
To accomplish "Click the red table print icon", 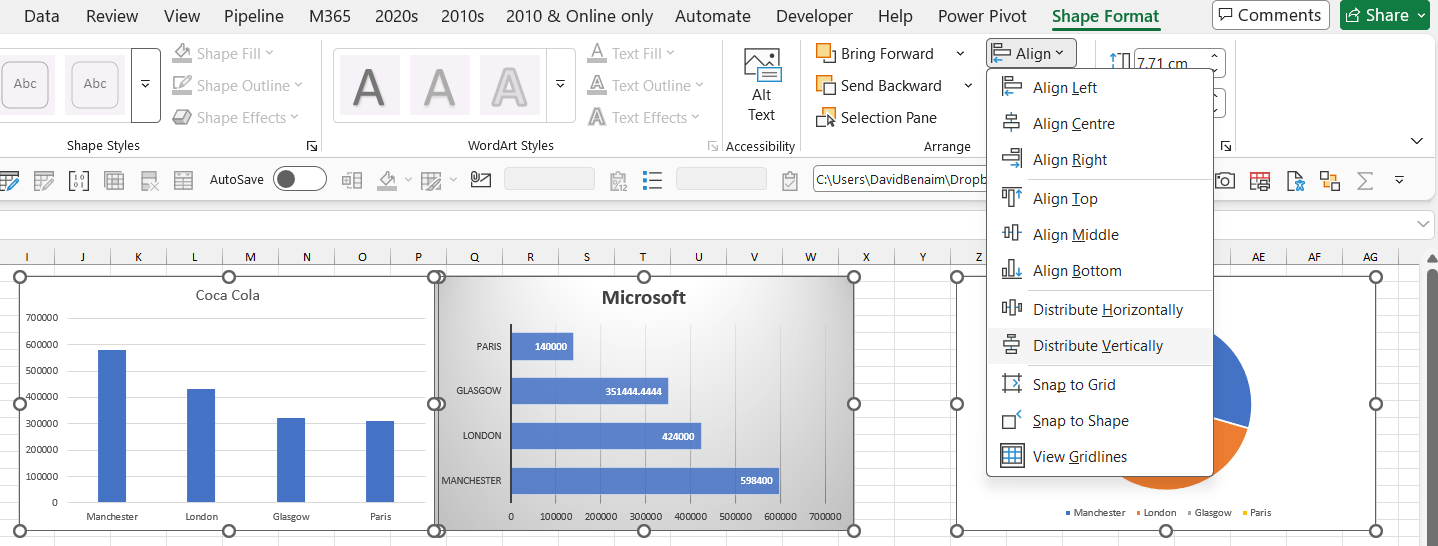I will pyautogui.click(x=1260, y=180).
